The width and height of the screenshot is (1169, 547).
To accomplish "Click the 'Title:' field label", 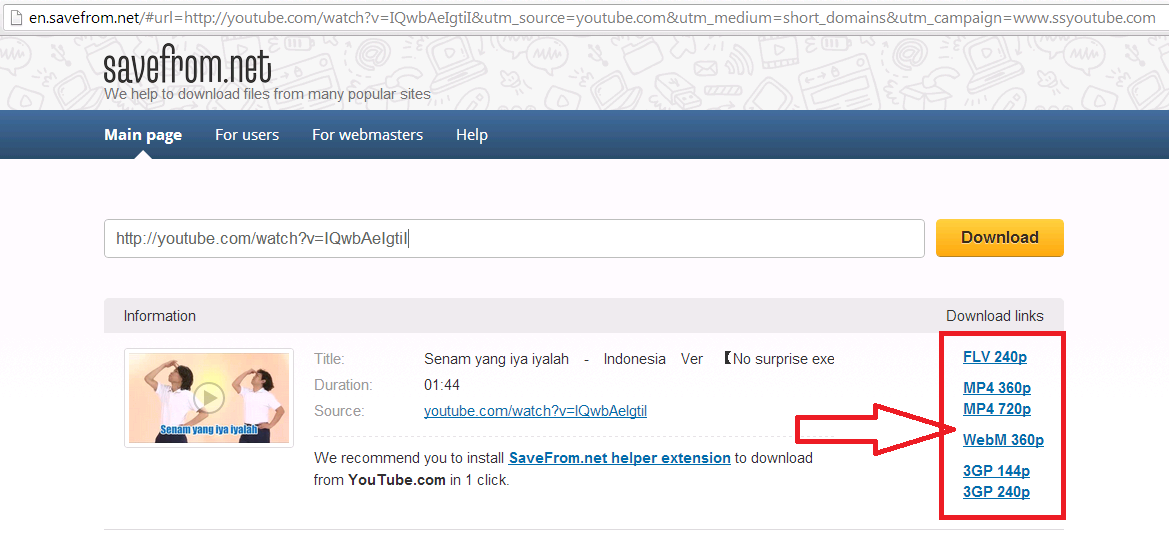I will click(x=330, y=359).
